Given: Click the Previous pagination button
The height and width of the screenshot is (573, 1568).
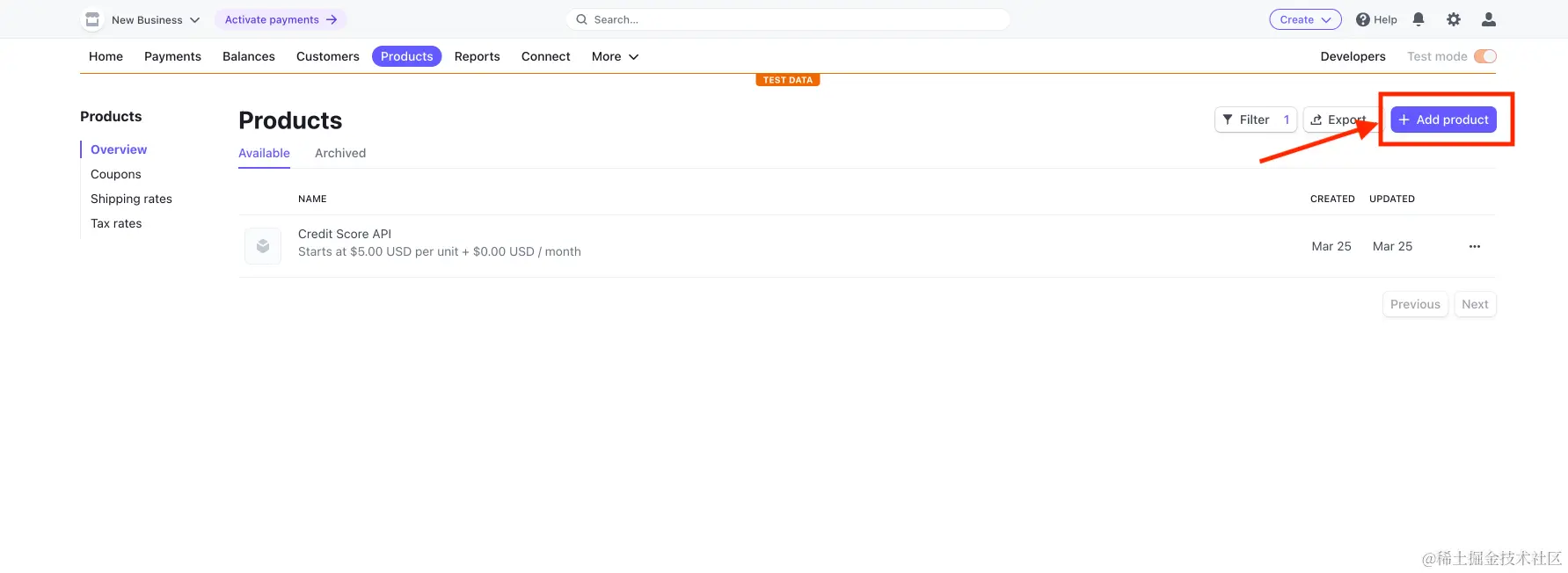Looking at the screenshot, I should (1415, 304).
